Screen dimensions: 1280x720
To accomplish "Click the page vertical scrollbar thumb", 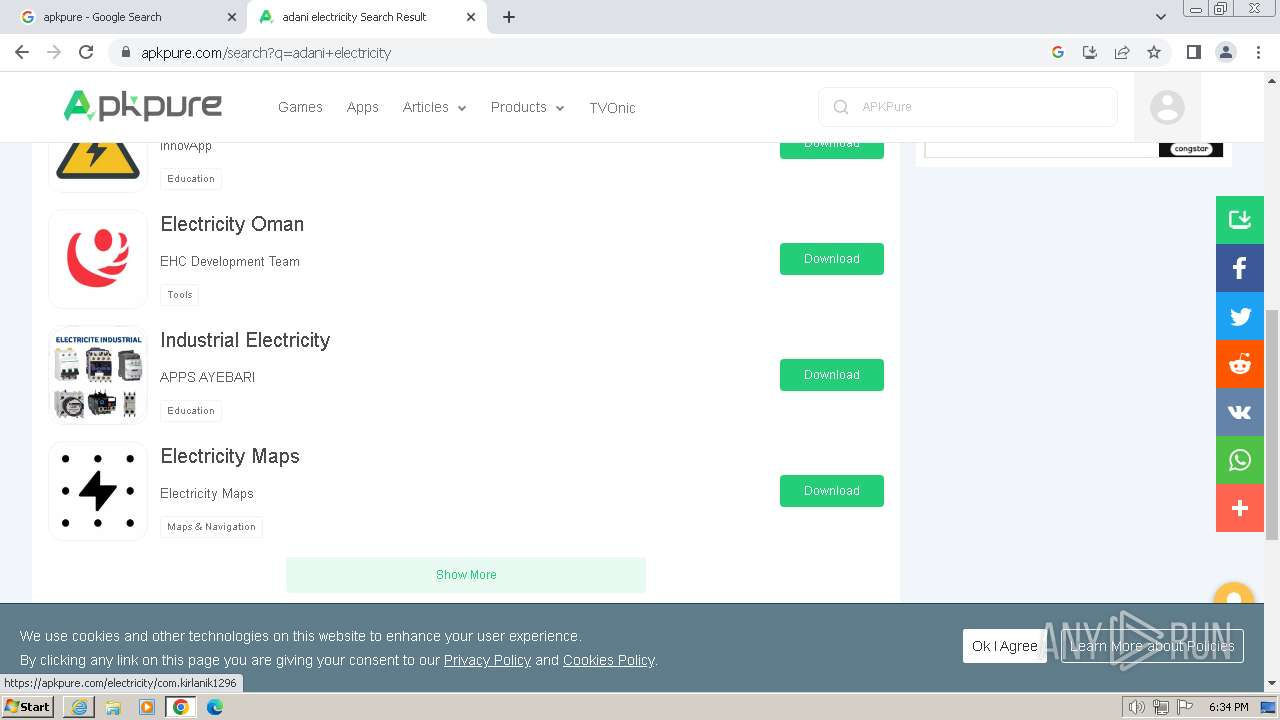I will click(1272, 425).
